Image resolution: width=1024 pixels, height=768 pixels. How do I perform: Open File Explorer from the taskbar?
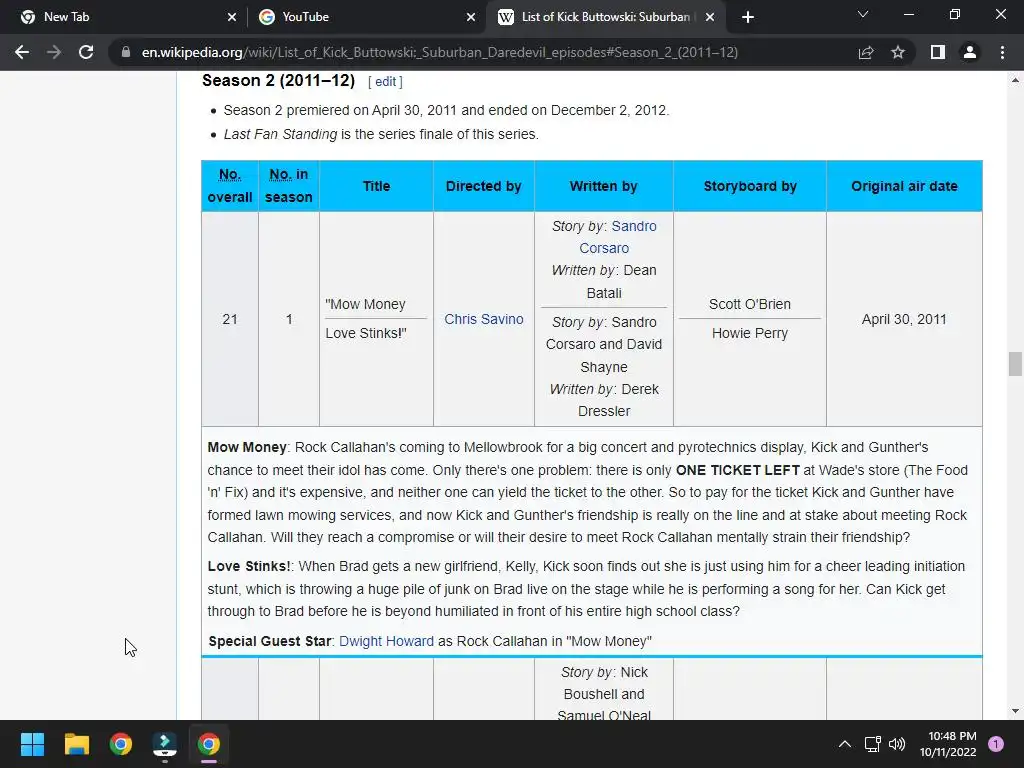coord(76,744)
